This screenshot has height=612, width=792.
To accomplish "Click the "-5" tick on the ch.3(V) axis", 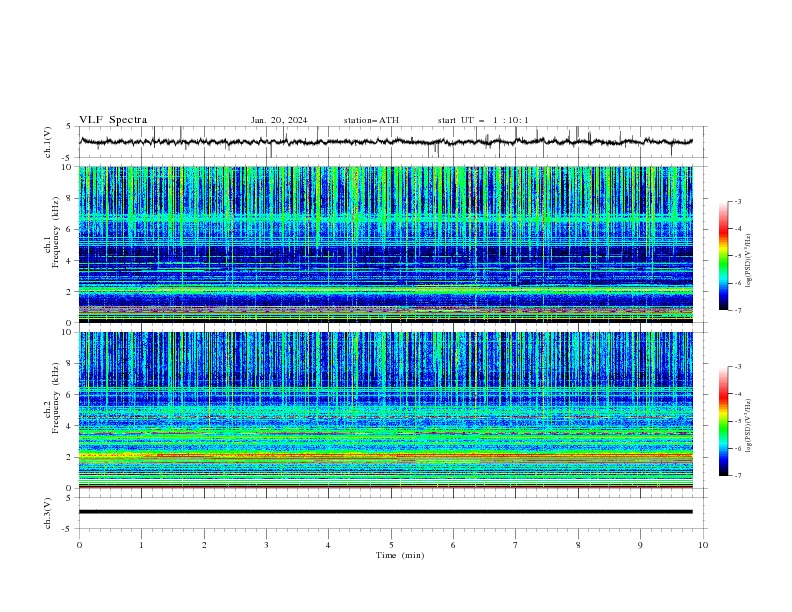I will point(67,529).
